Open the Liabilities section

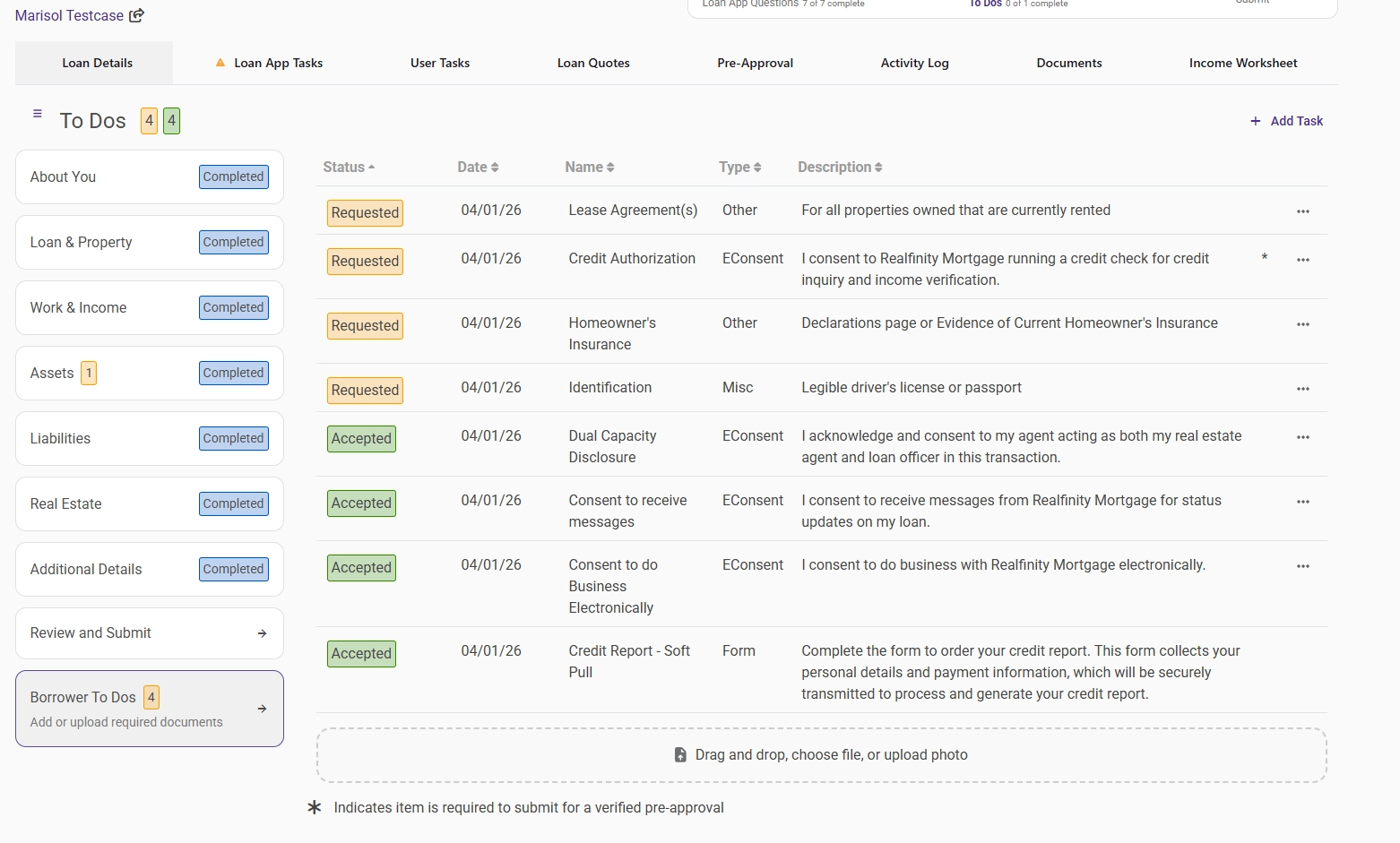[x=150, y=439]
